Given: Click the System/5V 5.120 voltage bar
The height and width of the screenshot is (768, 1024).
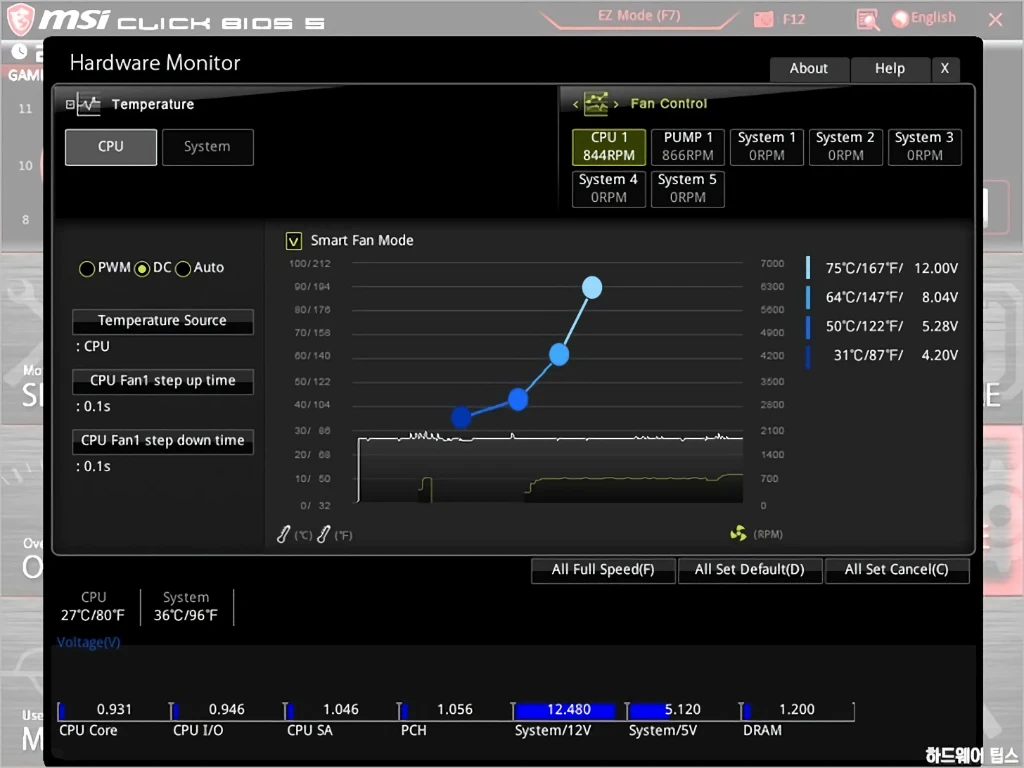Looking at the screenshot, I should tap(683, 711).
